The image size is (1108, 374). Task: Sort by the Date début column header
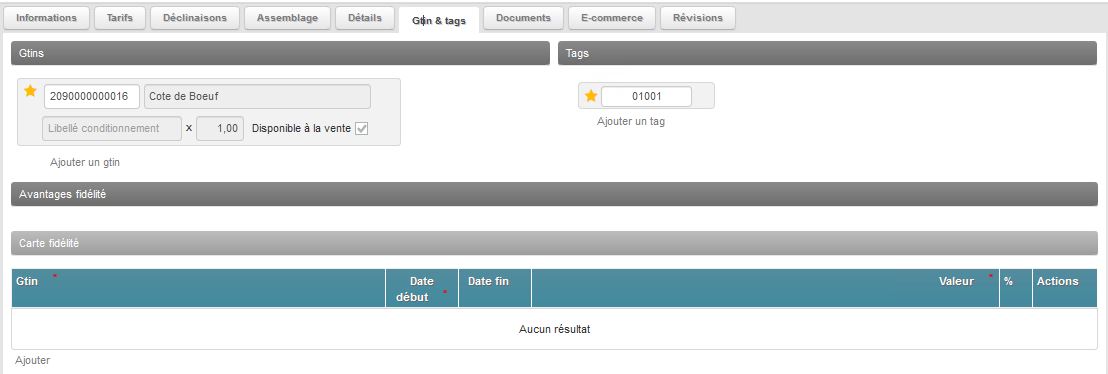(422, 288)
